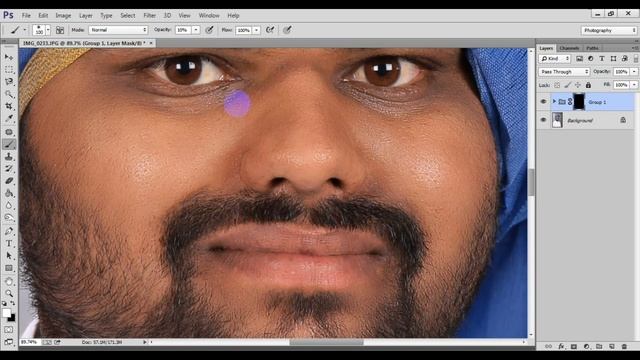Turn layer filtering switch on or off
Image resolution: width=640 pixels, height=360 pixels.
(x=636, y=59)
